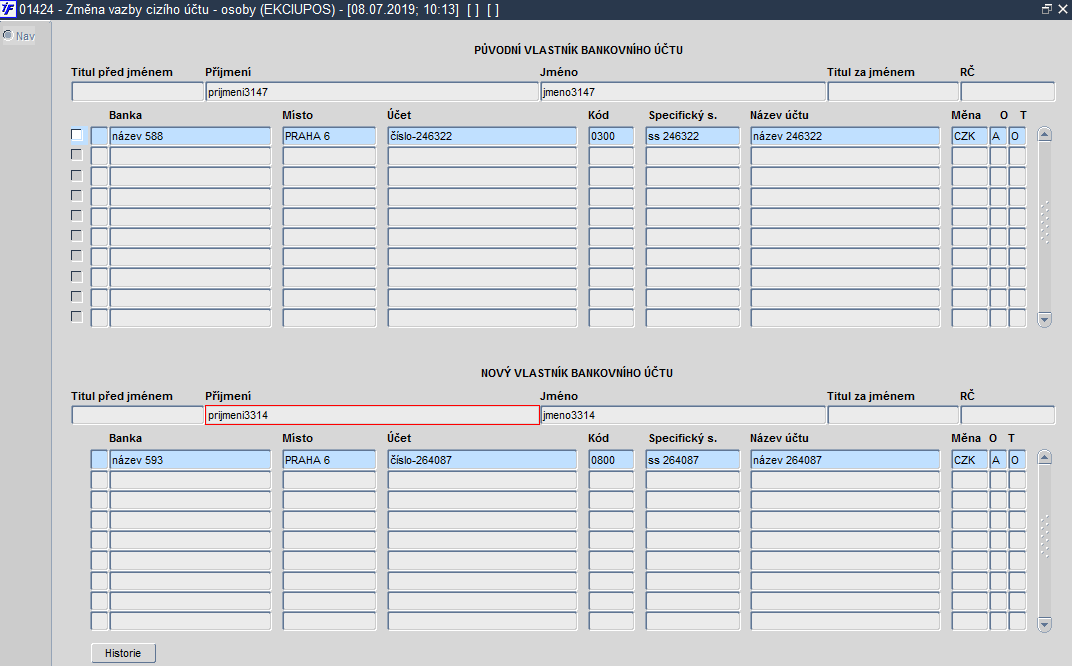Click the T column cell in the název 264087 row
1072x666 pixels.
tap(1017, 460)
